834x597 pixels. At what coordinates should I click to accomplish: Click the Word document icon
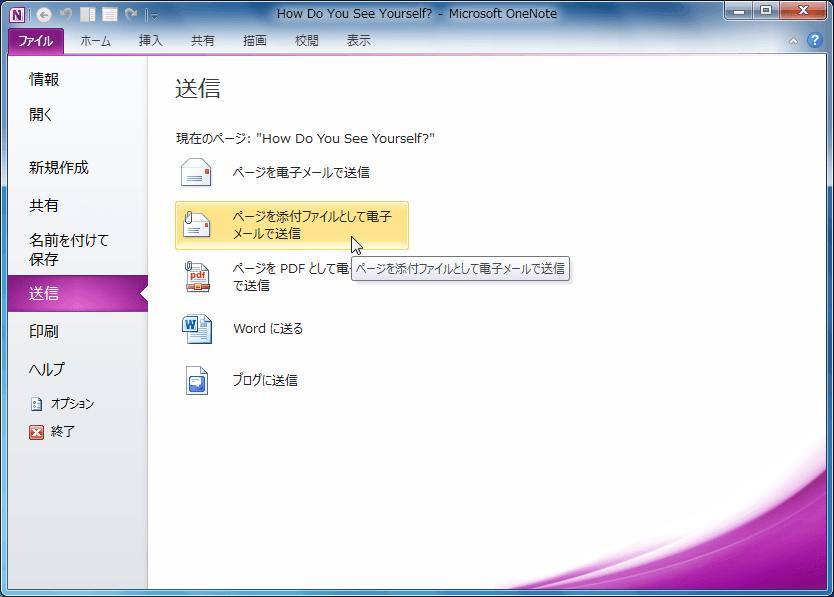click(x=197, y=328)
